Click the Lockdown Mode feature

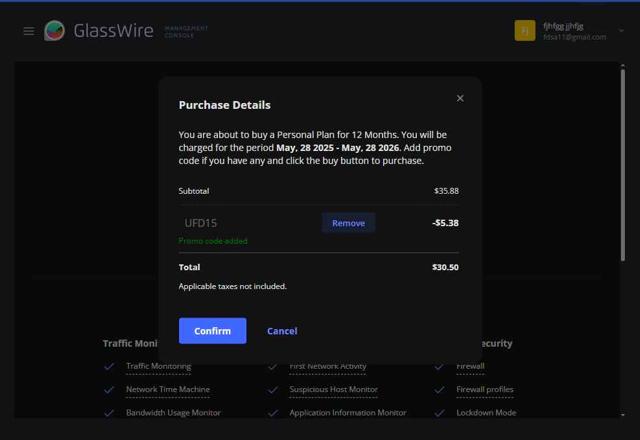pos(486,413)
